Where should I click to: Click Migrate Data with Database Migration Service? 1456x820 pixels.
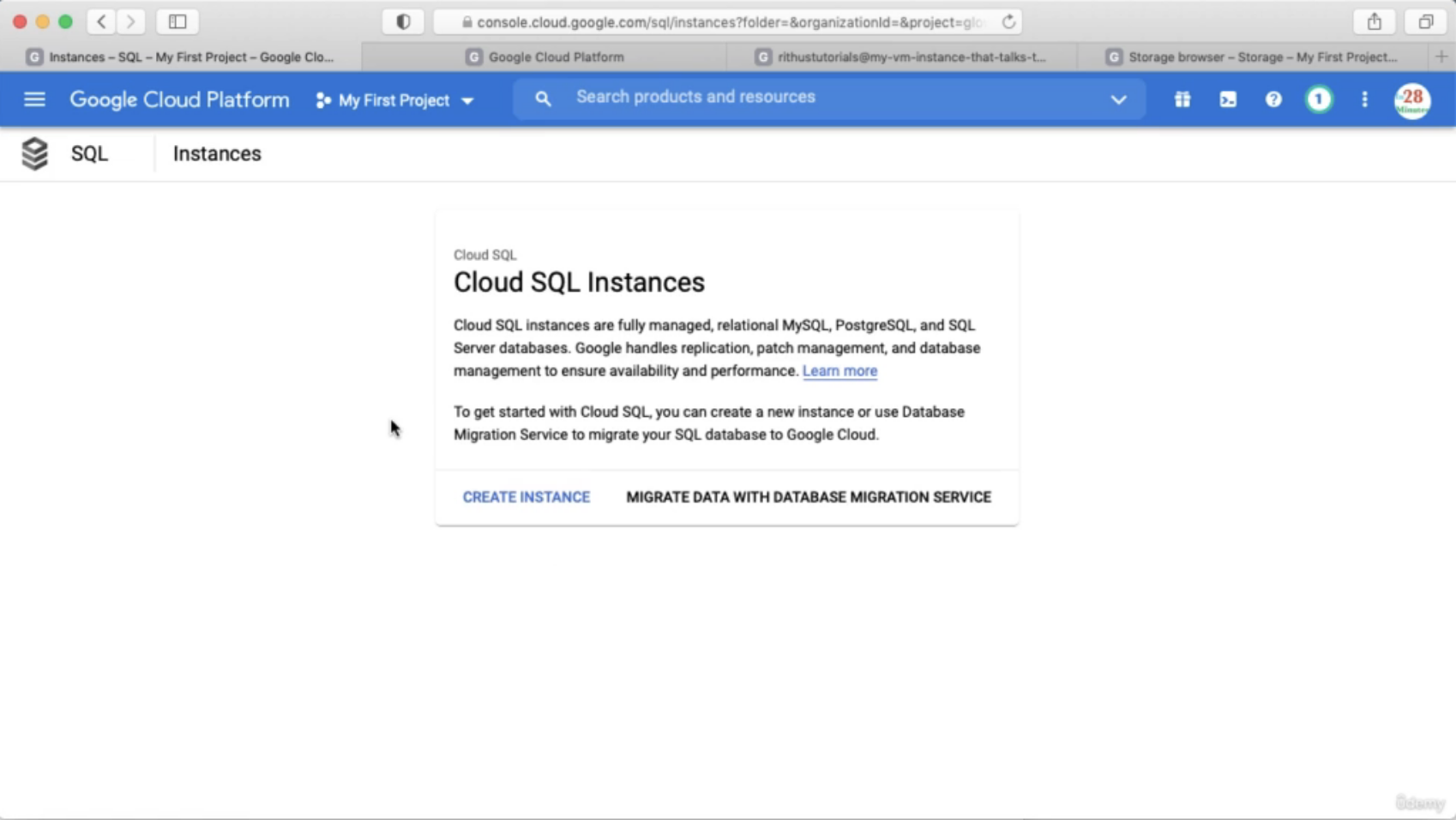[x=808, y=497]
